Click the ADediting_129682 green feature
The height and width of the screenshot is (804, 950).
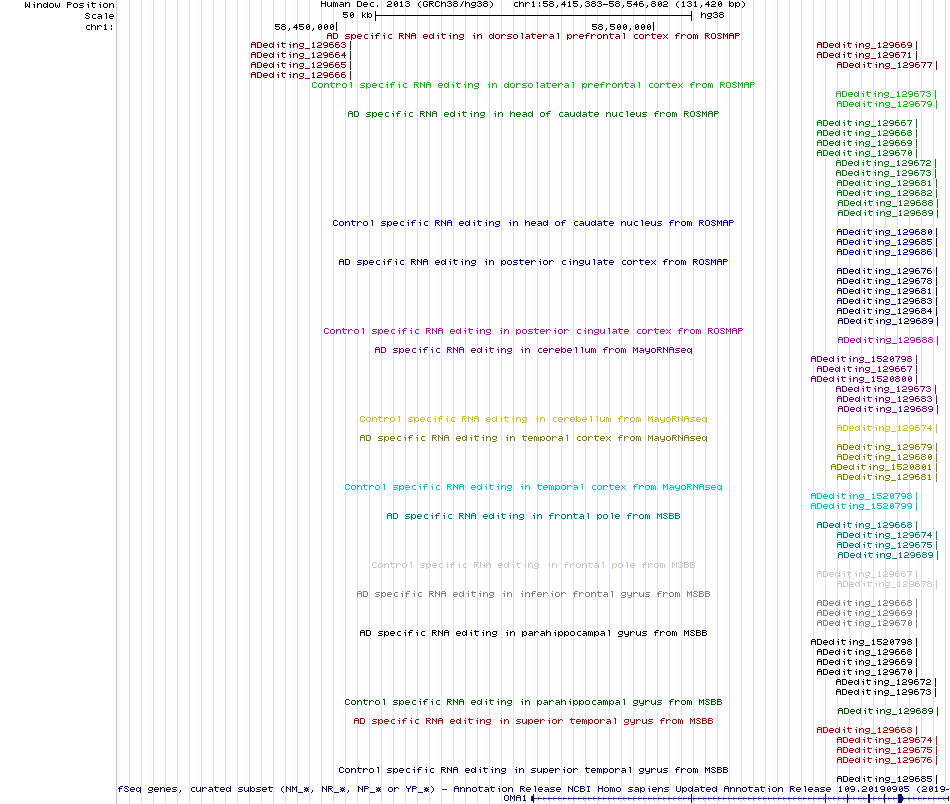point(884,193)
